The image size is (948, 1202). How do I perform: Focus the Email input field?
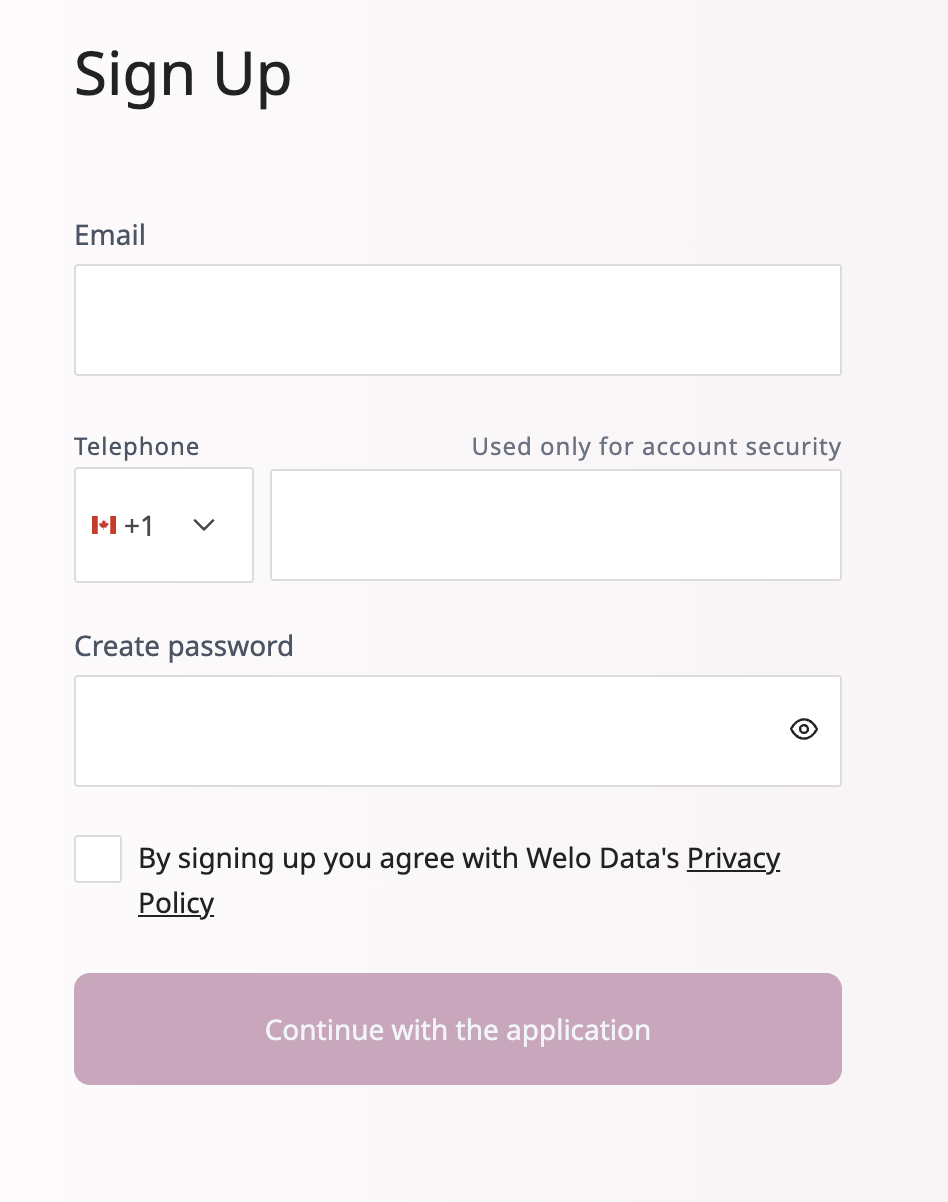[458, 320]
